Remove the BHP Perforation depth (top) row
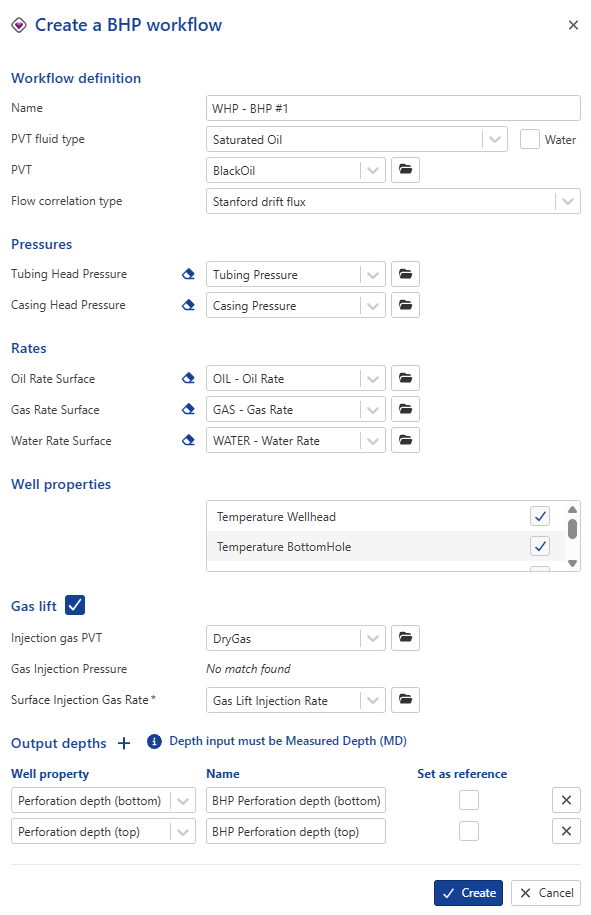The image size is (591, 915). tap(566, 831)
